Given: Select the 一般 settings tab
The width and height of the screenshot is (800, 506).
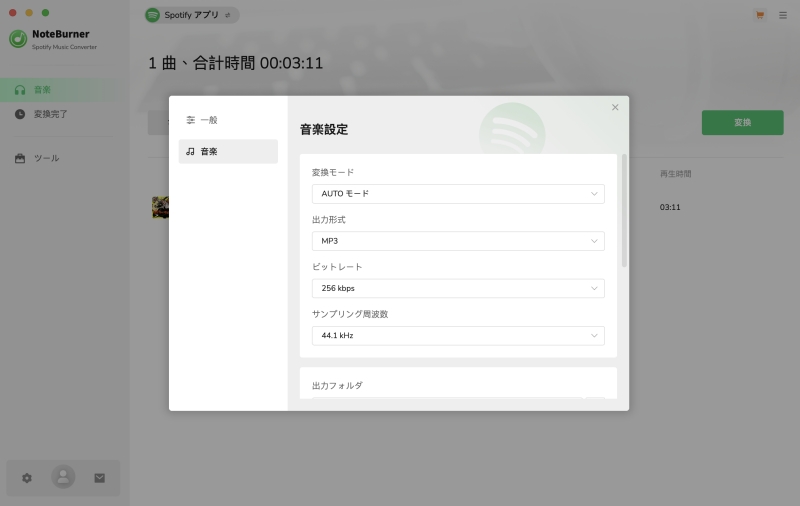Looking at the screenshot, I should [228, 120].
